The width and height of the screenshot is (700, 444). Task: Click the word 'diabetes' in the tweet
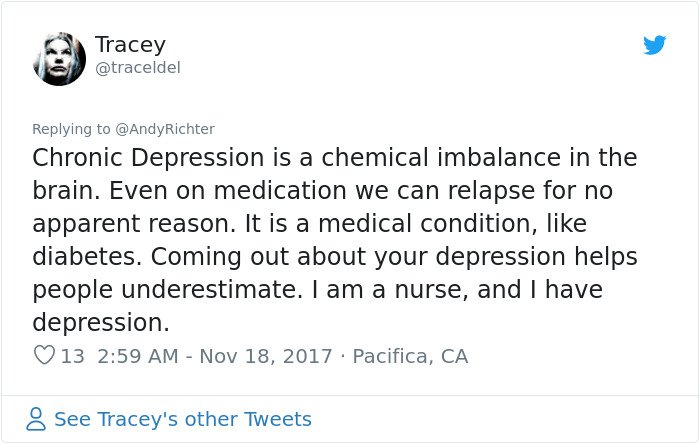(x=87, y=257)
